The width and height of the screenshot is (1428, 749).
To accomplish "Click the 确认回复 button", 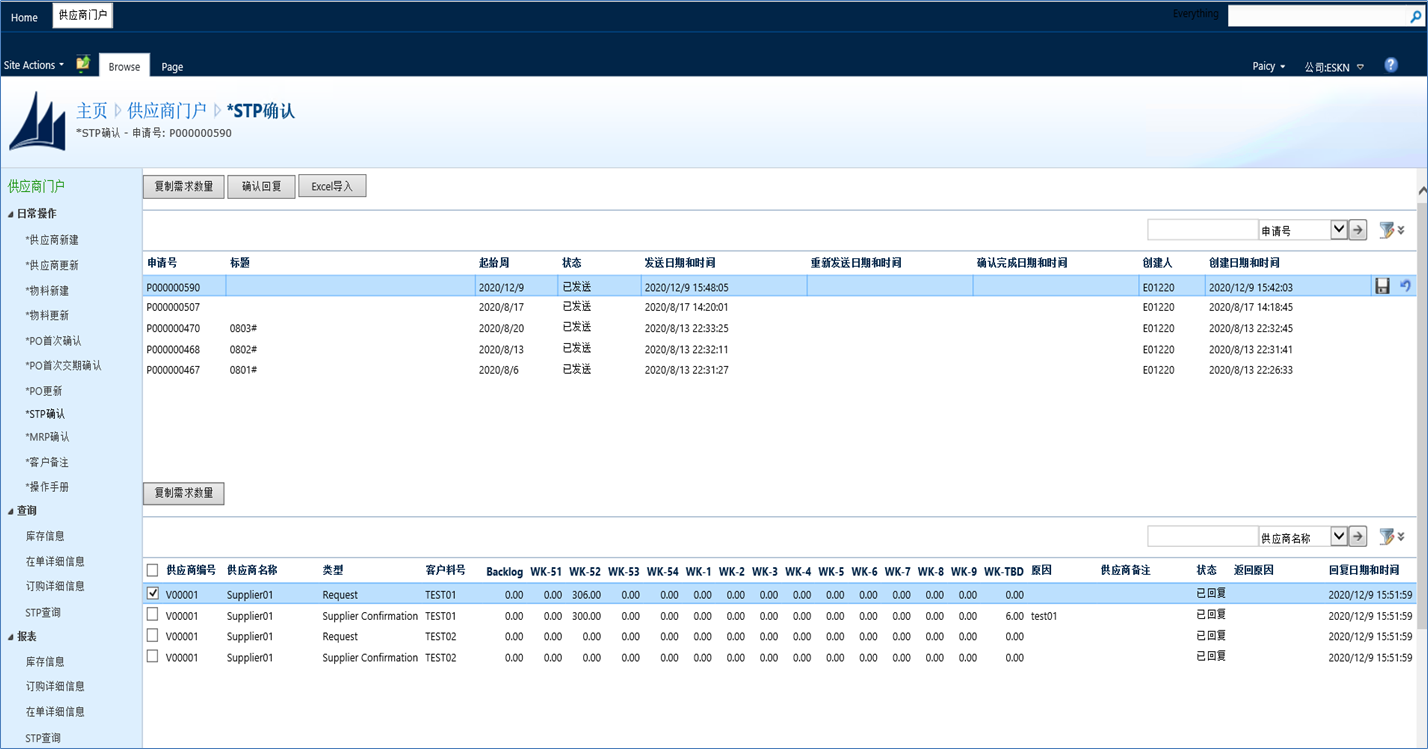I will pyautogui.click(x=262, y=186).
